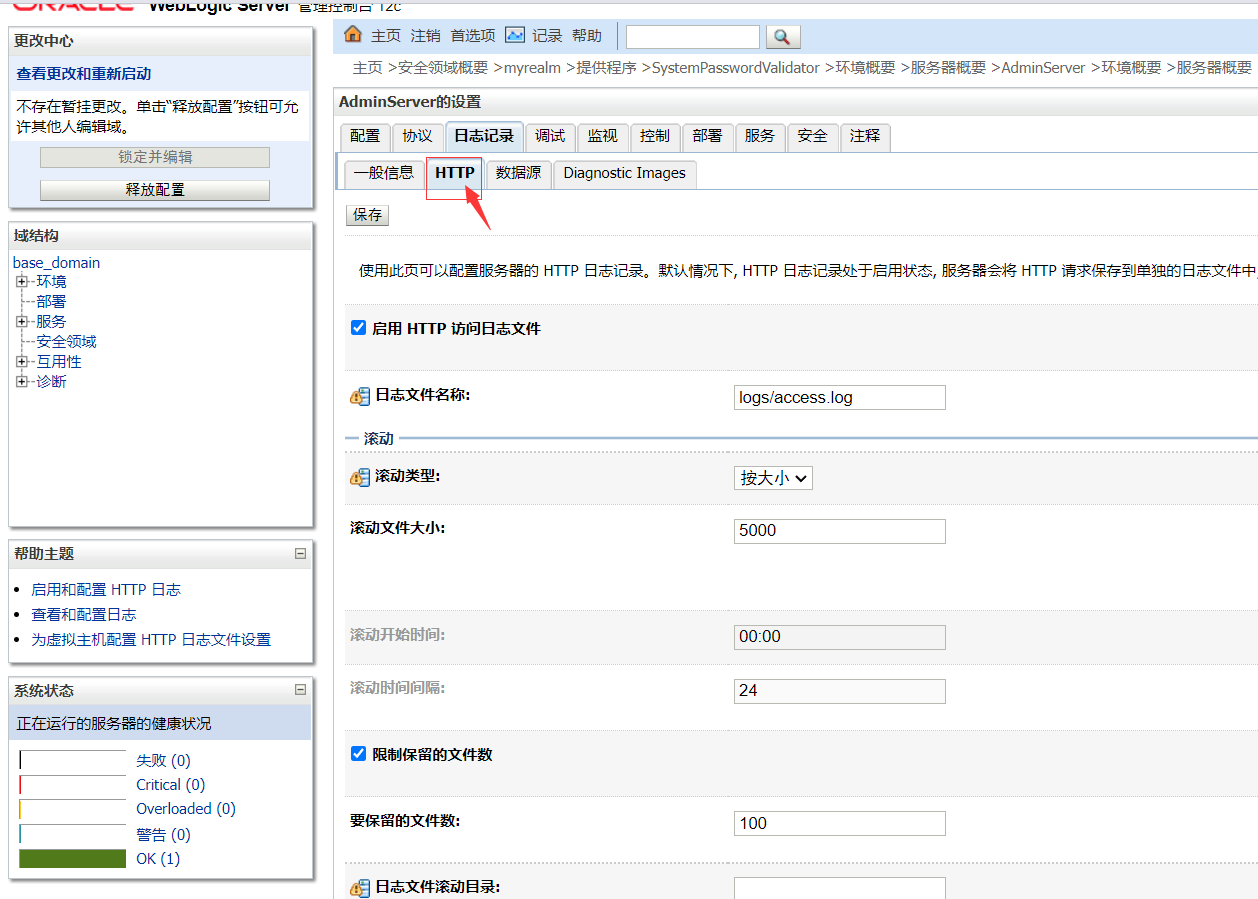
Task: Open the 查看和配置日志 help link
Action: (84, 614)
